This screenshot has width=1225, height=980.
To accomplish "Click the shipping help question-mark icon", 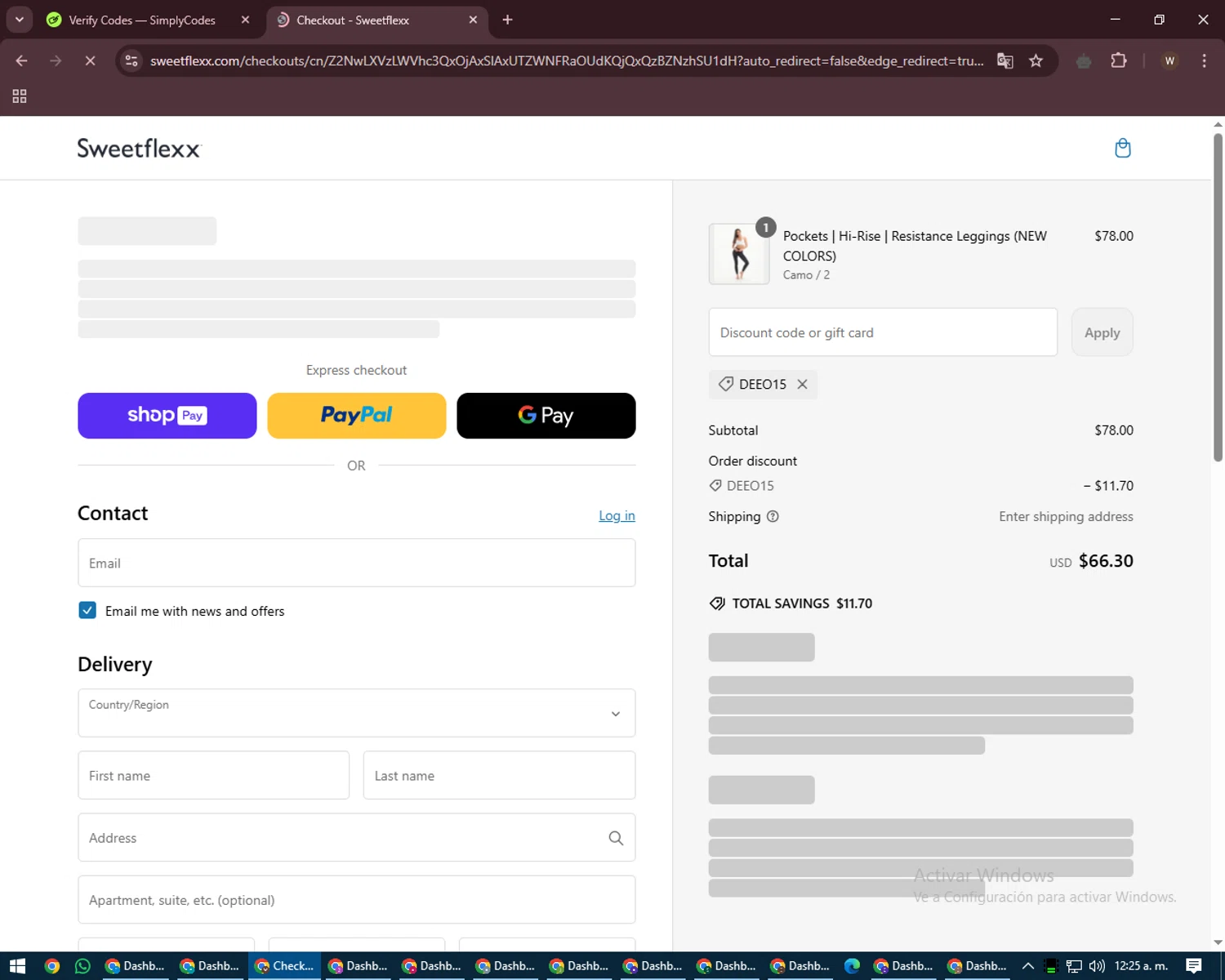I will pos(773,516).
